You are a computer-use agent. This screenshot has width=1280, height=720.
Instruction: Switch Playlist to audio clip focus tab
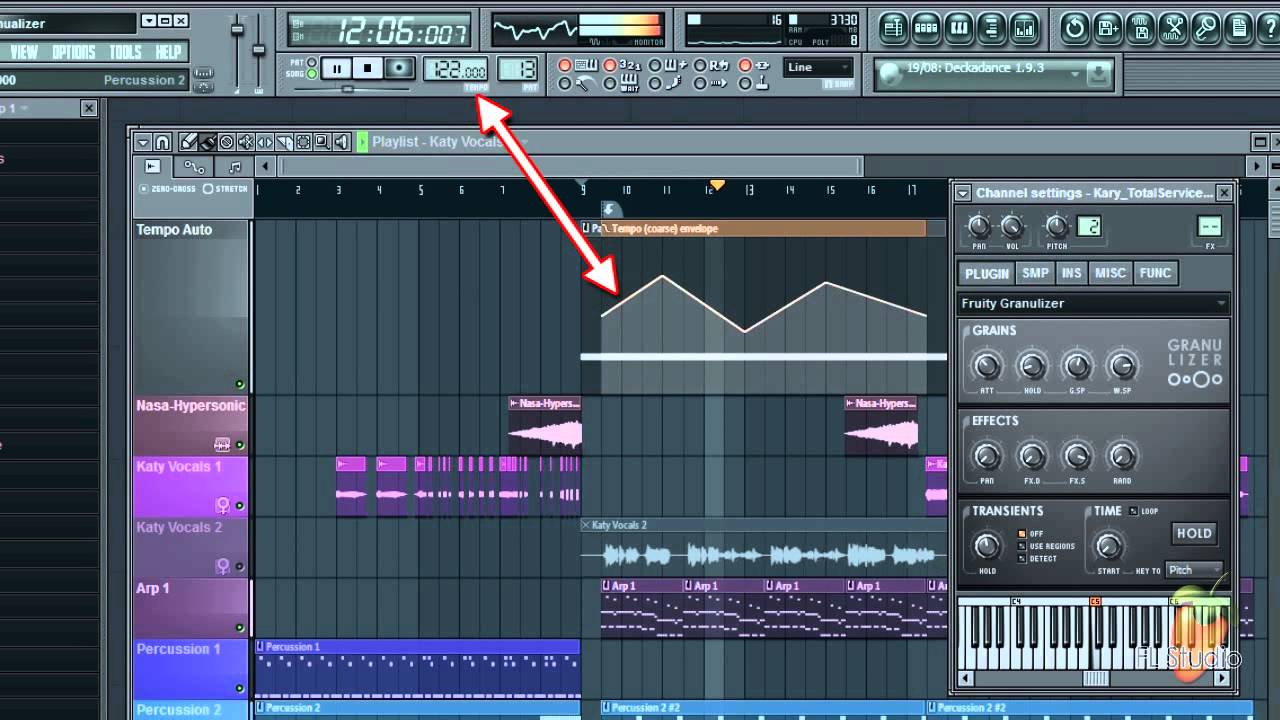[x=152, y=167]
